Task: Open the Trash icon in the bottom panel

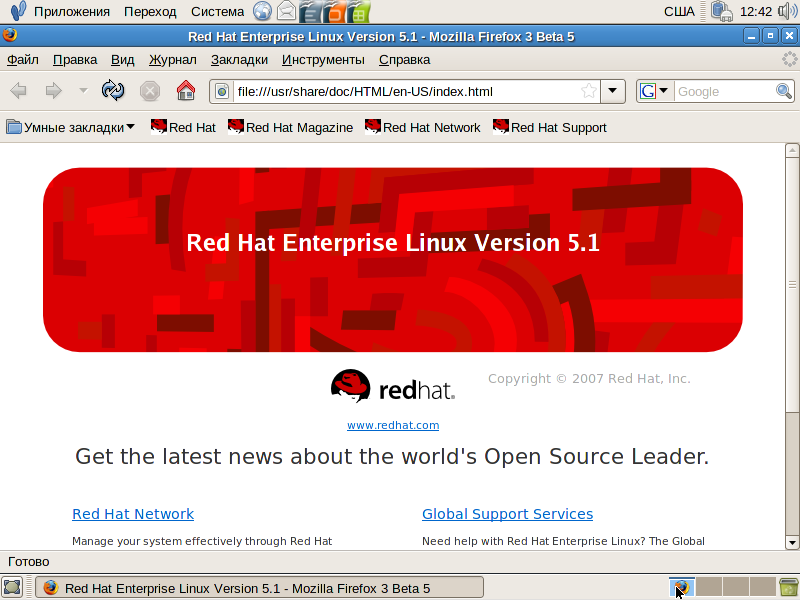Action: [788, 588]
